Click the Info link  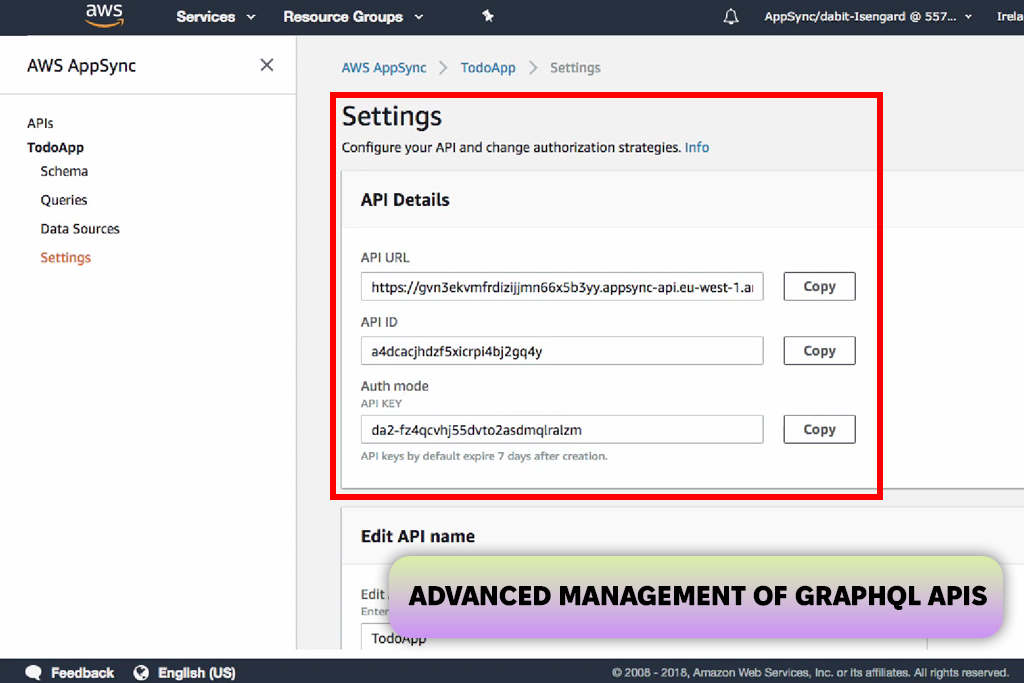tap(697, 147)
